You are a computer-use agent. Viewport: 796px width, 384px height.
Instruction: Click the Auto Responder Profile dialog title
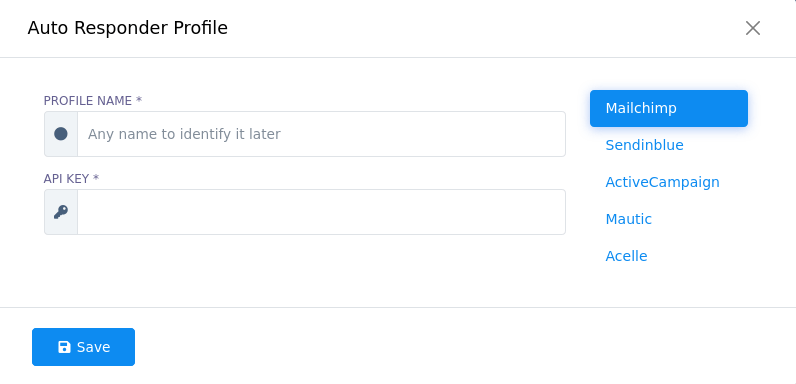pyautogui.click(x=127, y=28)
